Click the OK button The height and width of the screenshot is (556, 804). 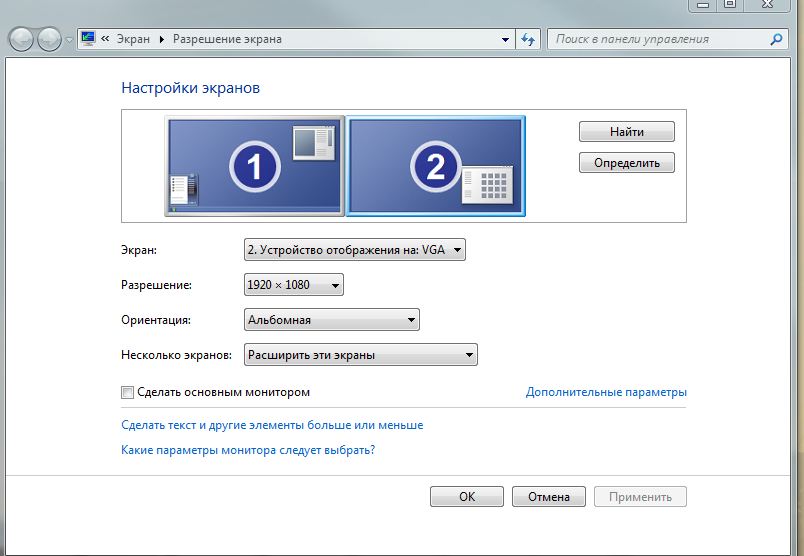tap(467, 497)
